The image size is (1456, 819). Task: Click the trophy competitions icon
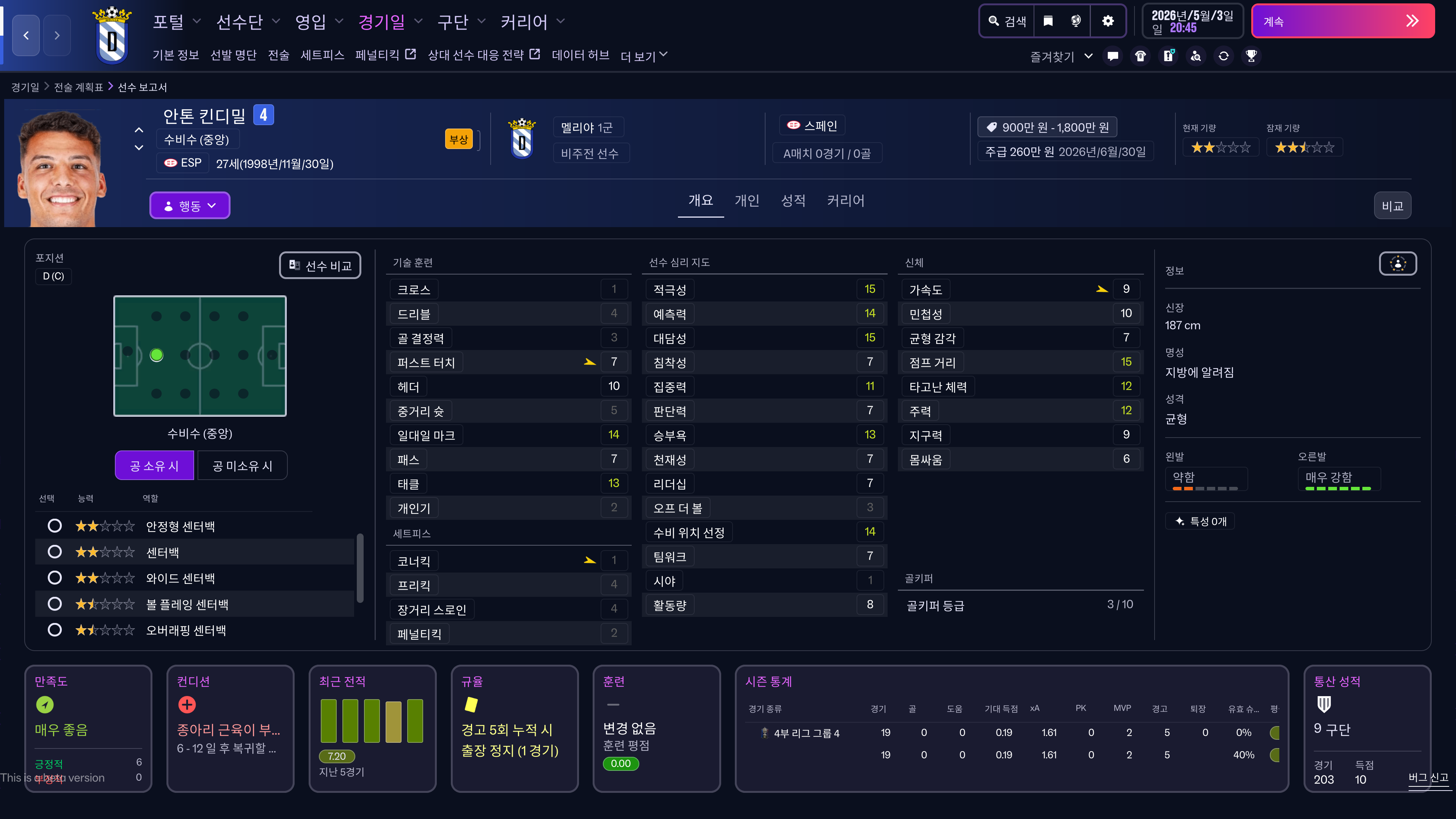click(x=1251, y=56)
